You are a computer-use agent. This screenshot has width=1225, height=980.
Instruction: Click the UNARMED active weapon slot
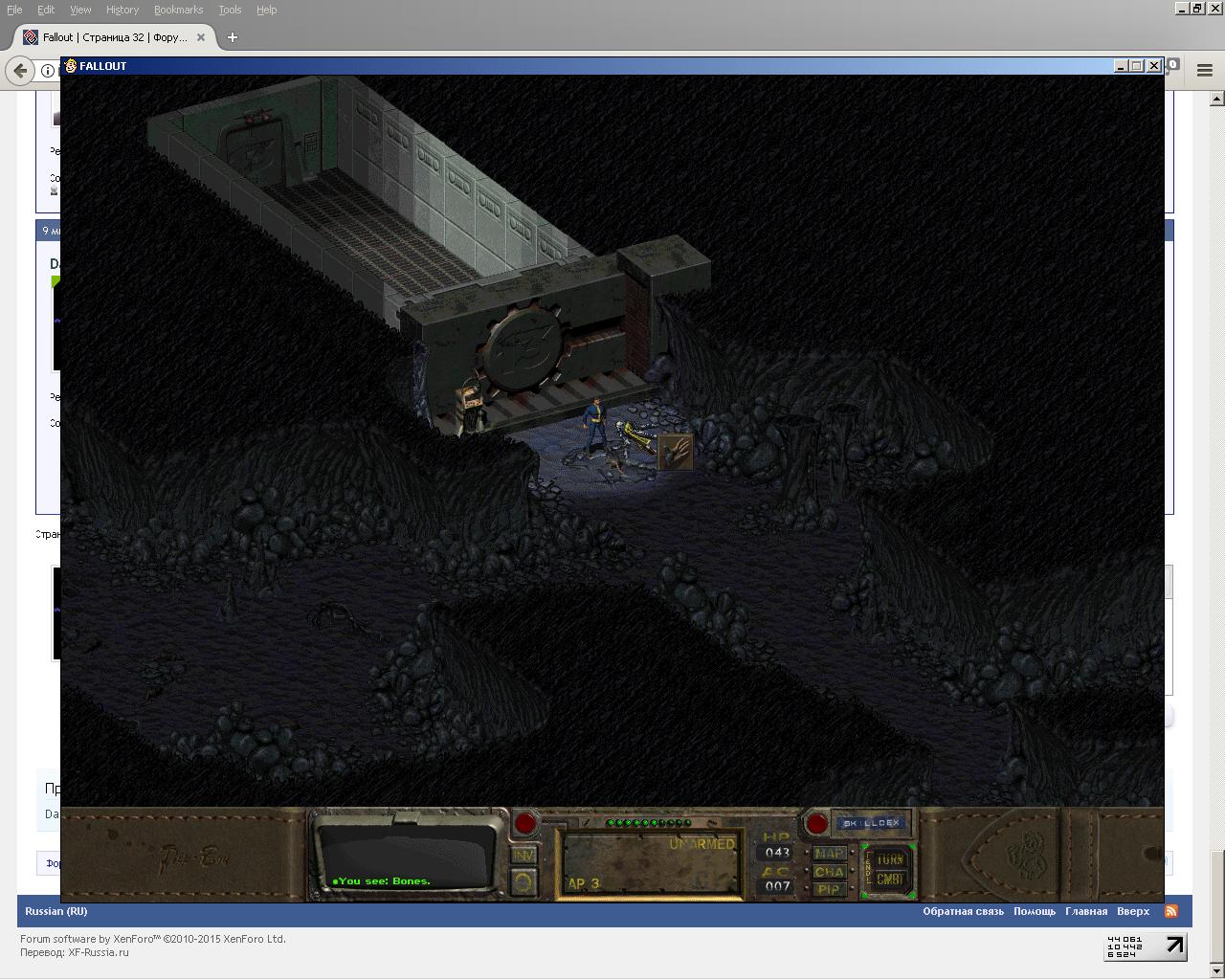pos(650,865)
